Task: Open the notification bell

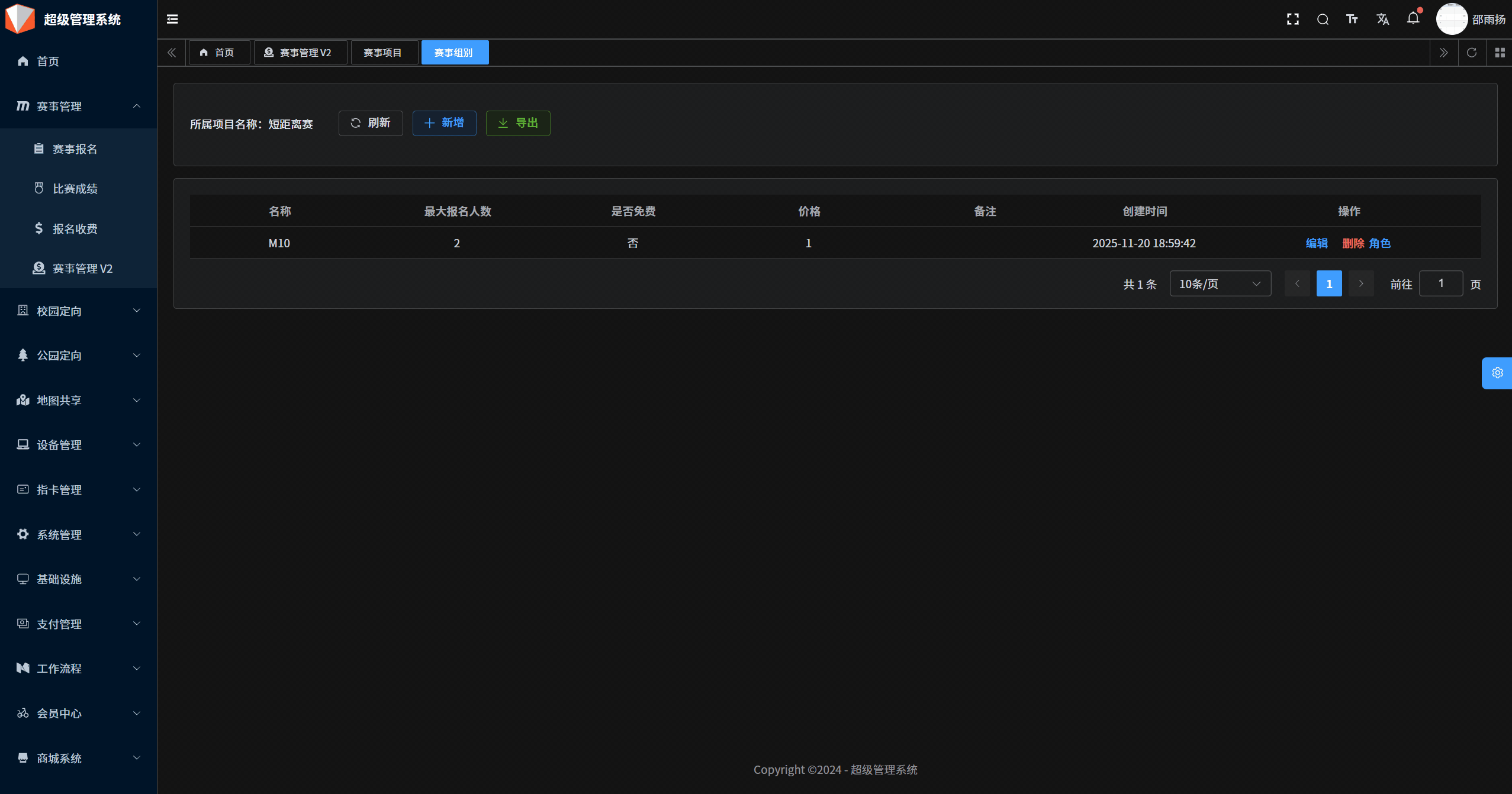Action: (x=1413, y=18)
